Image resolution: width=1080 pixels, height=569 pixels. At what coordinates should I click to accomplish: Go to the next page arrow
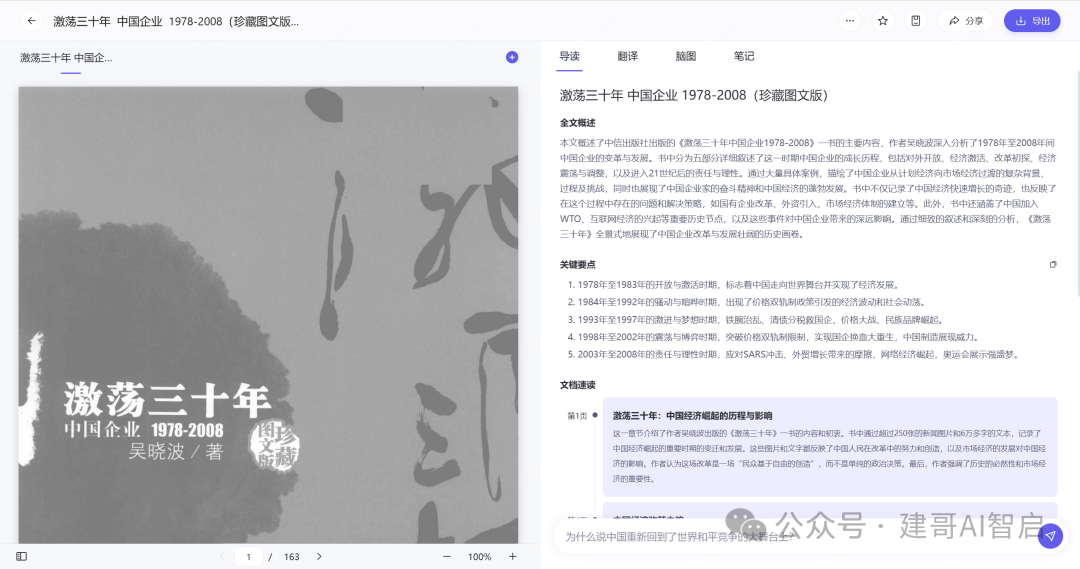[x=319, y=557]
